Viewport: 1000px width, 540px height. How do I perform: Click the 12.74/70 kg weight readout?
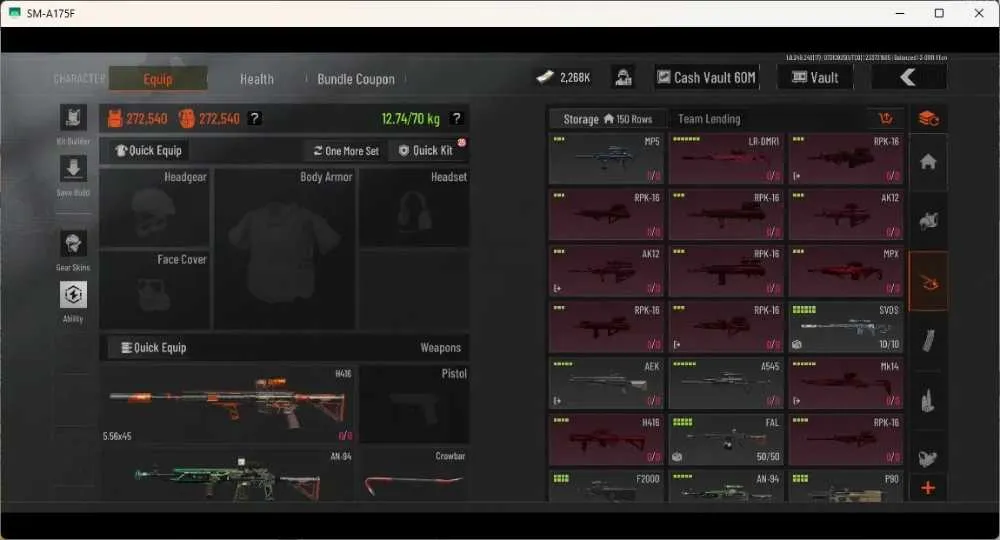[x=411, y=119]
